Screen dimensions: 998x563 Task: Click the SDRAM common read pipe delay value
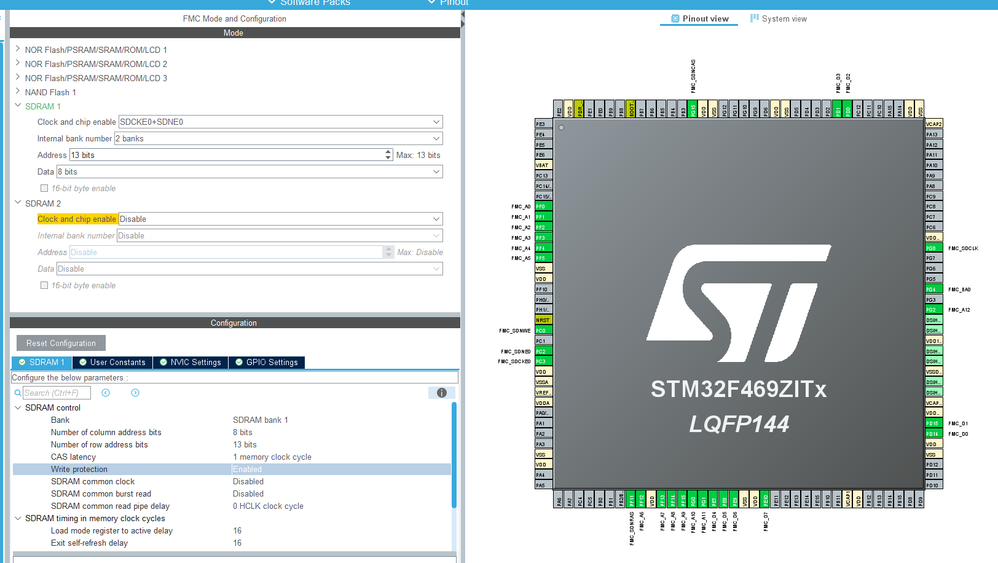coord(268,506)
